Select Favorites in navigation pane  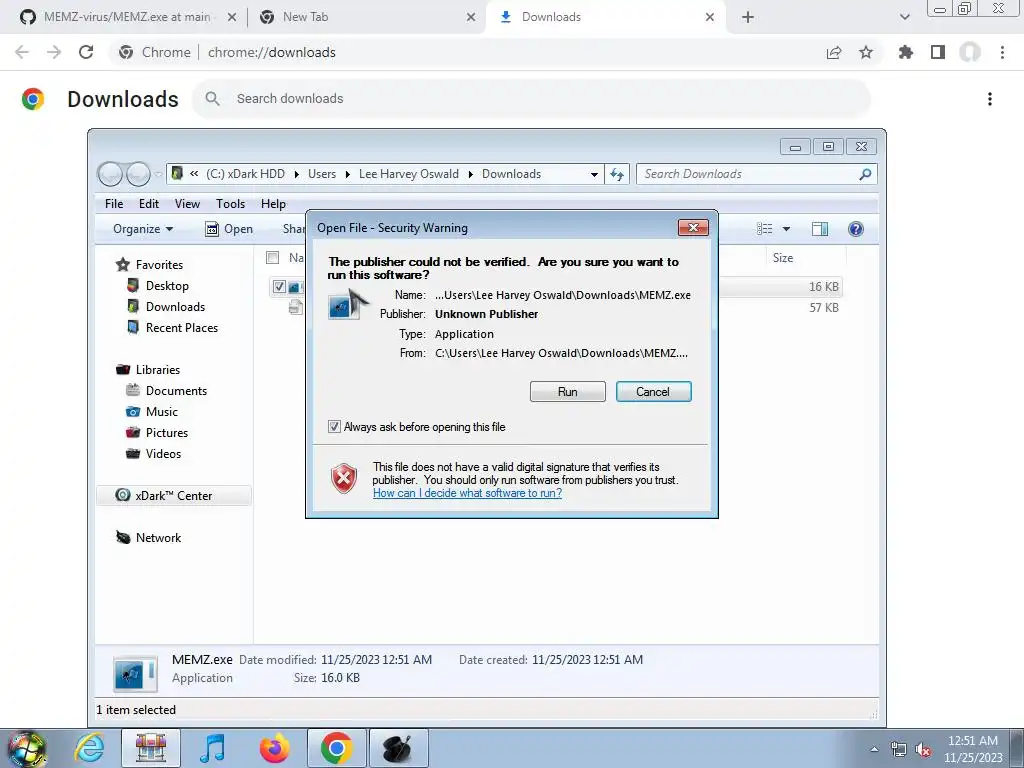point(150,264)
